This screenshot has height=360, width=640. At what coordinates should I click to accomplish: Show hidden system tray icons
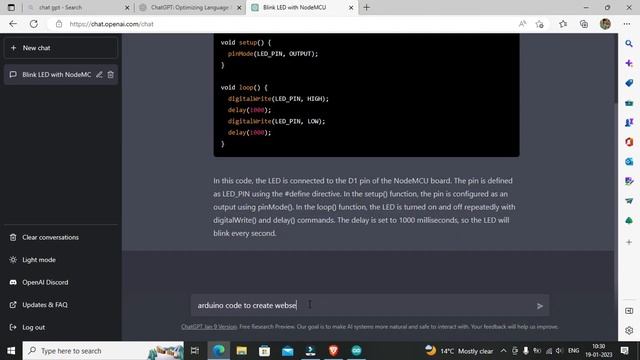503,351
